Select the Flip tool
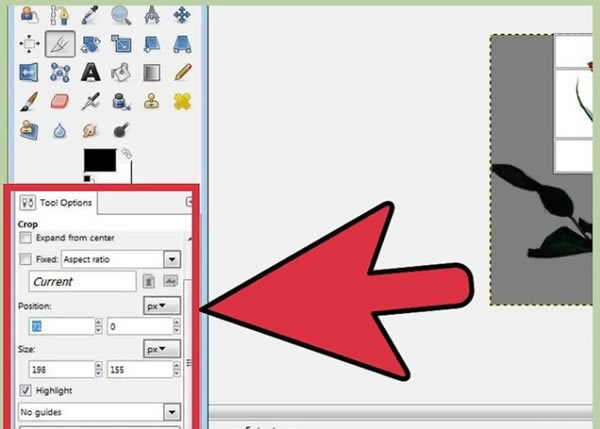Screen dimensions: 600x429 (29, 73)
